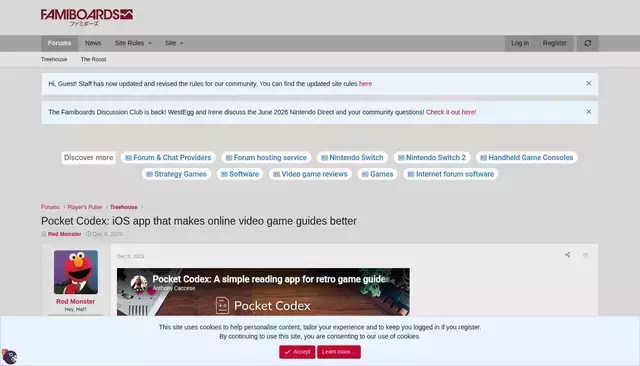The height and width of the screenshot is (366, 640).
Task: Open the Site Rules menu item
Action: click(x=129, y=43)
